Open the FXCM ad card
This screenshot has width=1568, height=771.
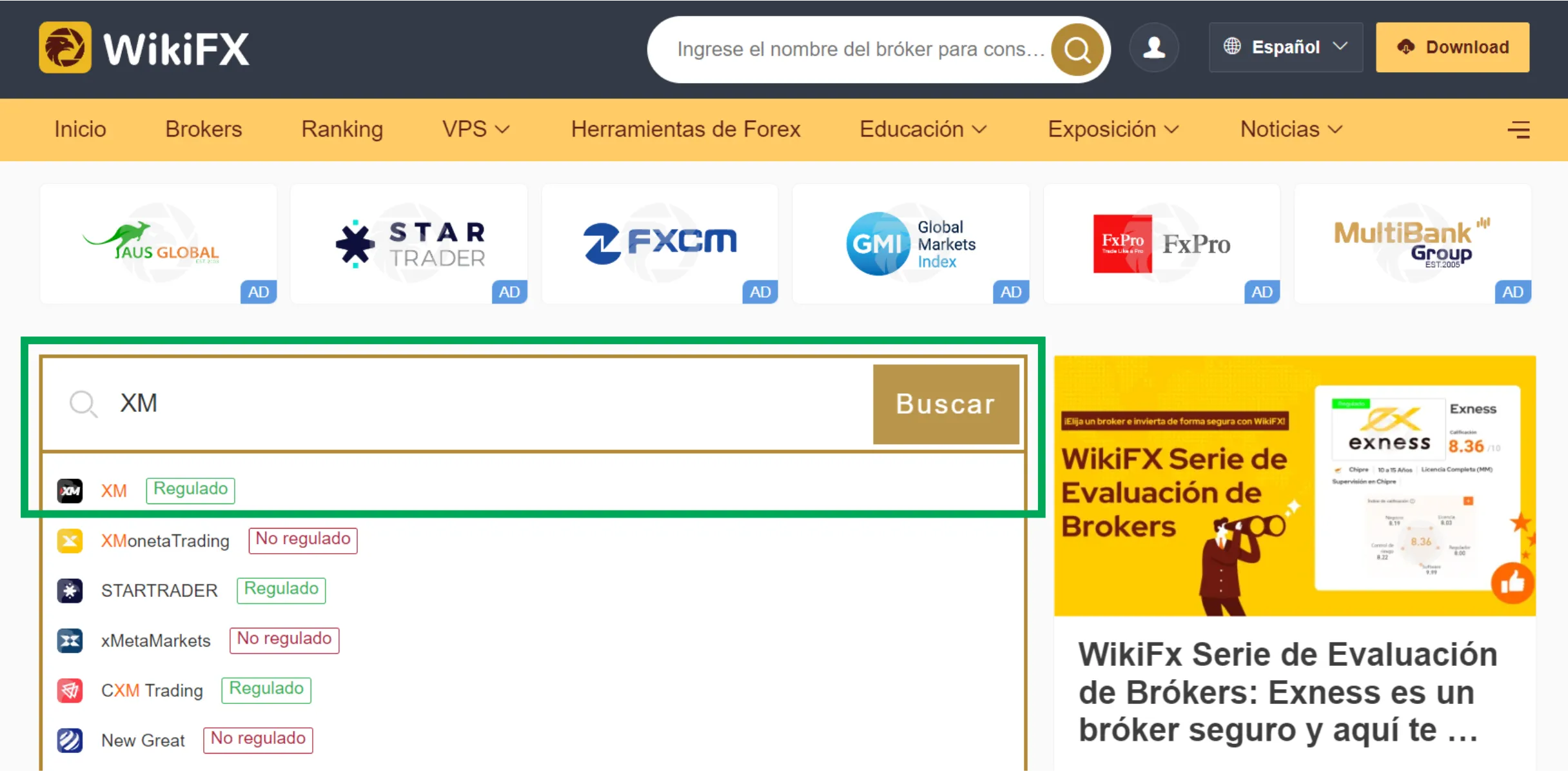660,244
